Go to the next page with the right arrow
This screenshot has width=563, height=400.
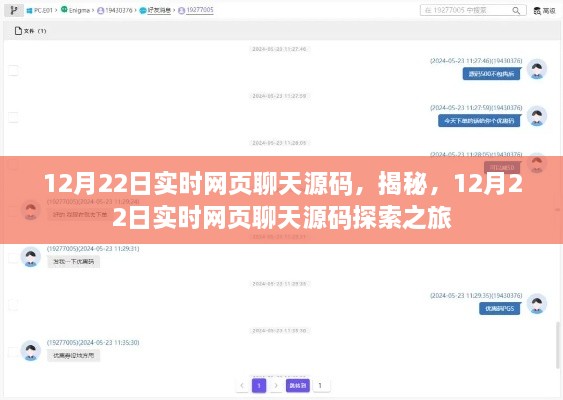click(276, 386)
